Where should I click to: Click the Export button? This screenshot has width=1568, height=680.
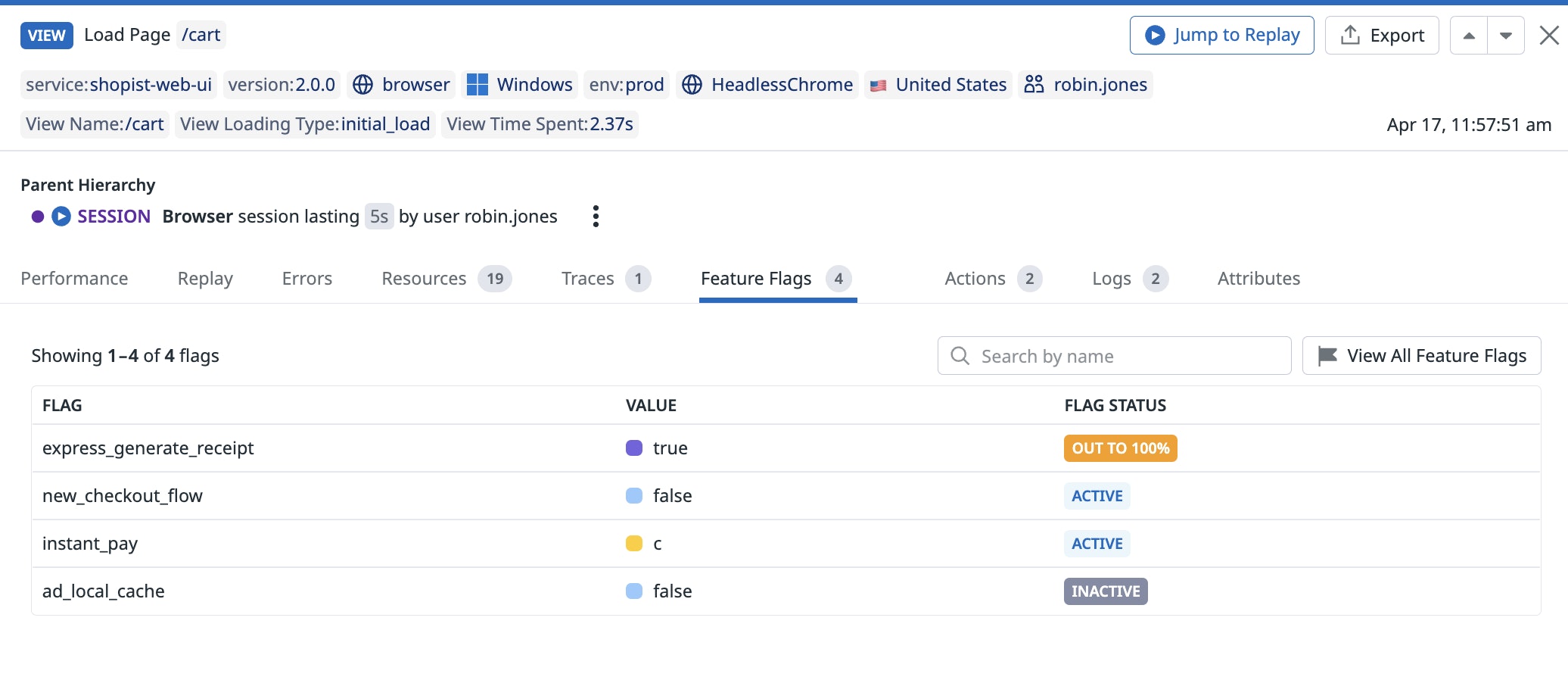[x=1381, y=36]
